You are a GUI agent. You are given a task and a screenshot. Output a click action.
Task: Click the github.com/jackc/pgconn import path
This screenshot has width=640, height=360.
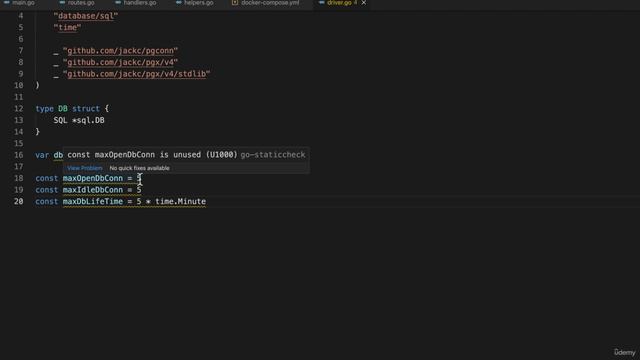[120, 51]
